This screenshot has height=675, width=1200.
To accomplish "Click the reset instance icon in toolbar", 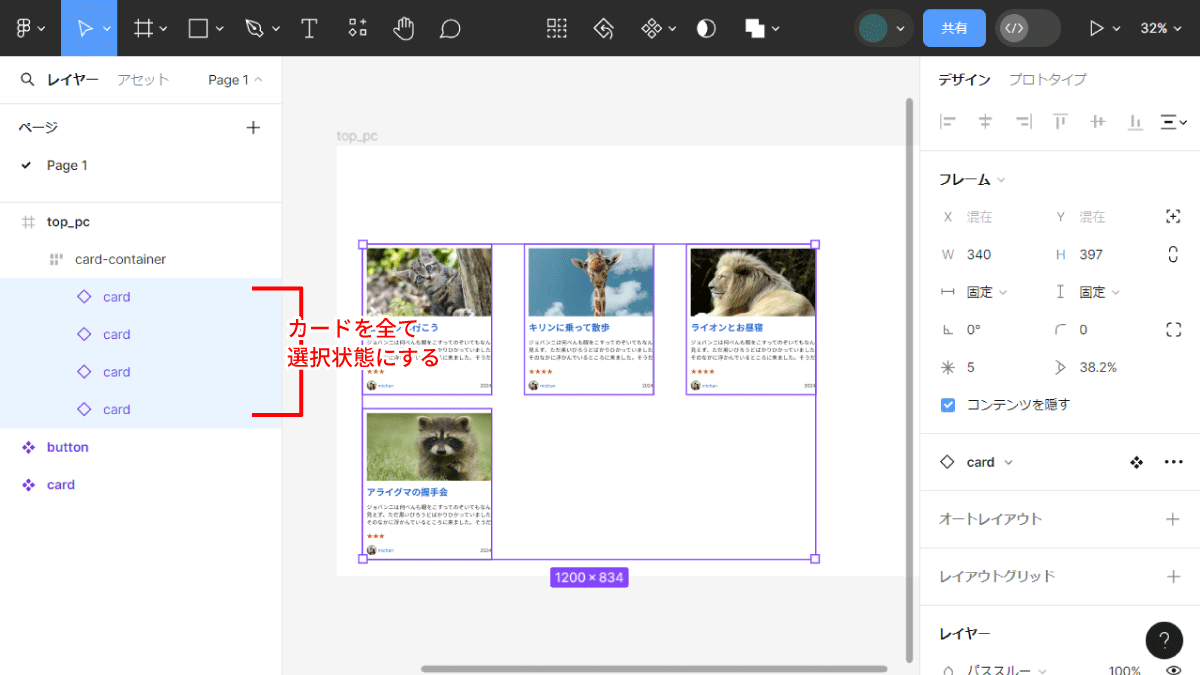I will tap(603, 28).
